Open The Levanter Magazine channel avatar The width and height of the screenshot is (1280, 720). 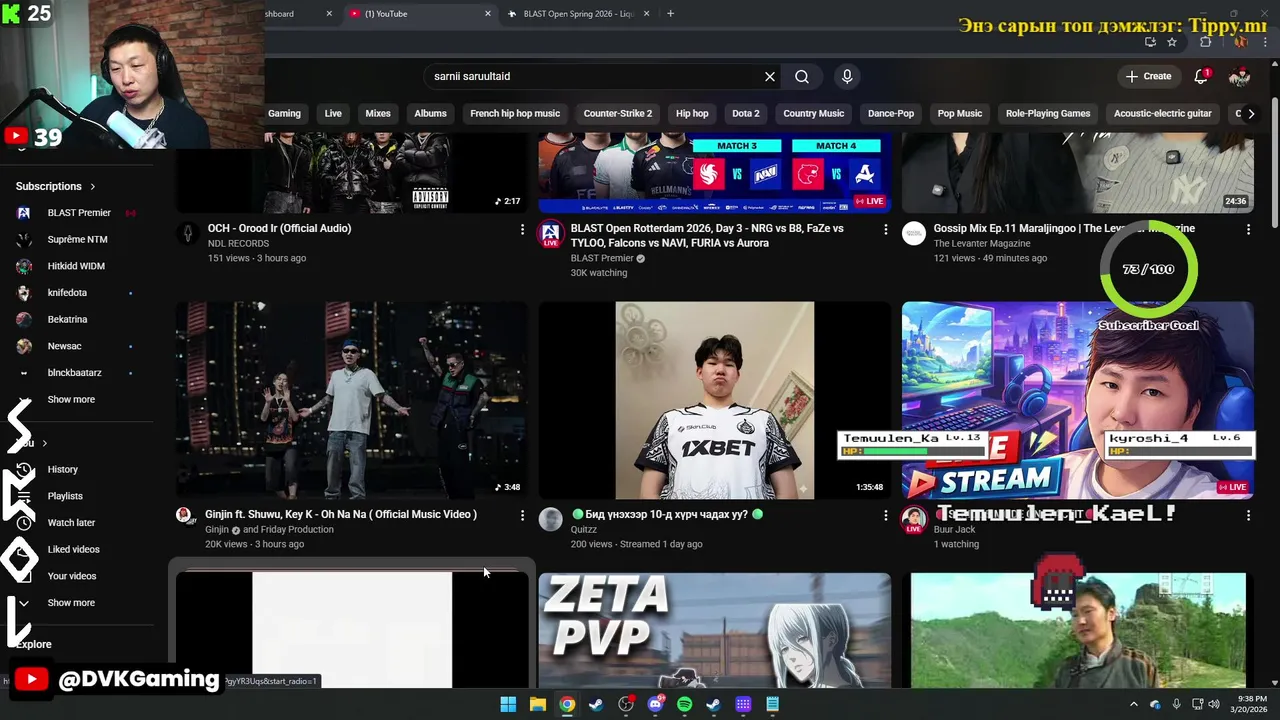913,234
